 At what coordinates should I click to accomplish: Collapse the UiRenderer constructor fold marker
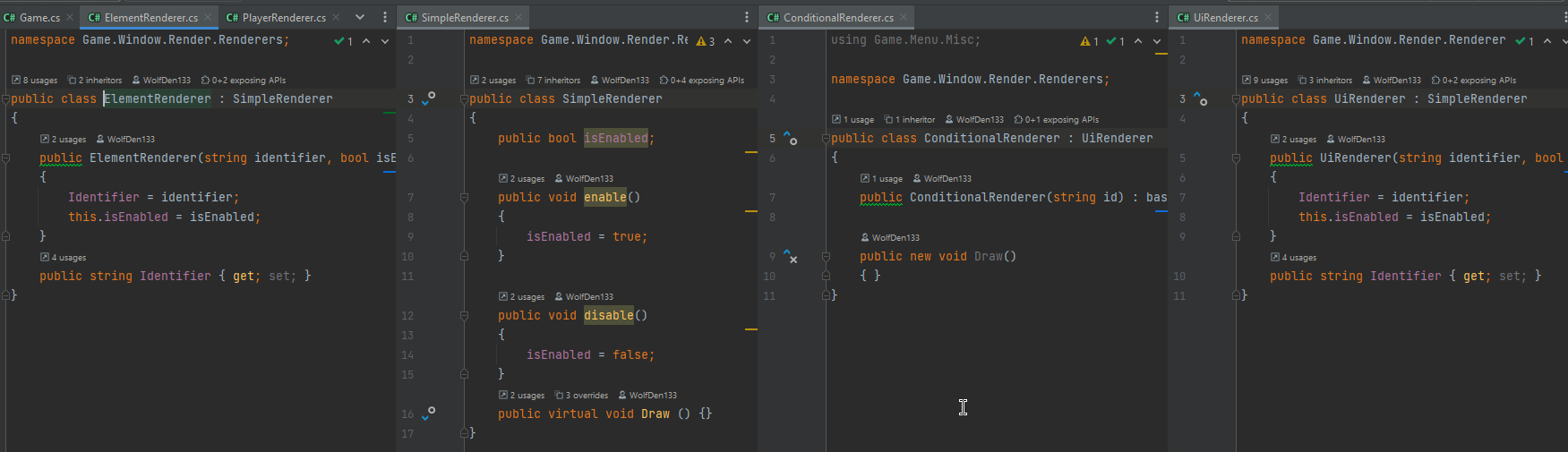(1236, 158)
